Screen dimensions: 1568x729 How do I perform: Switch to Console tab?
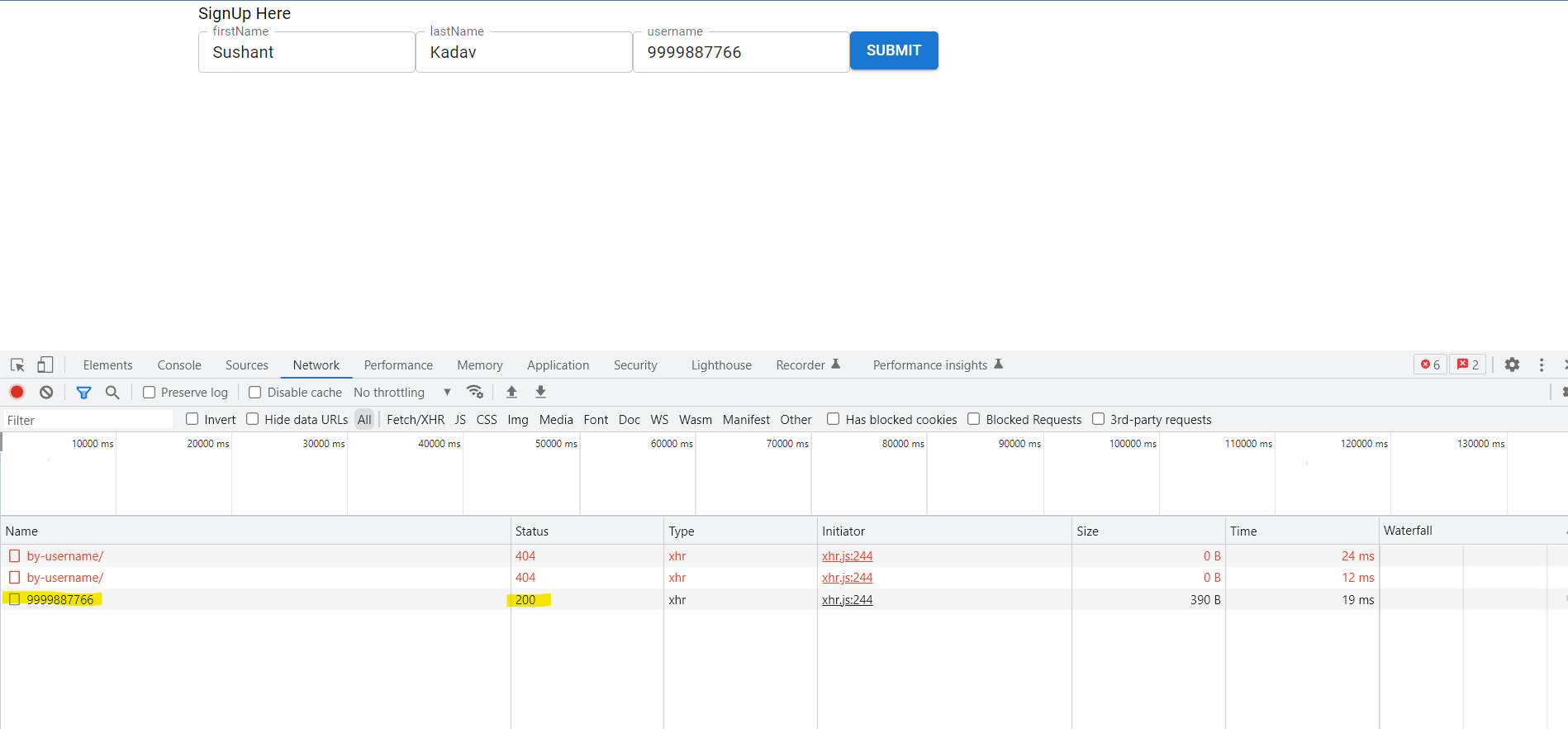tap(179, 364)
